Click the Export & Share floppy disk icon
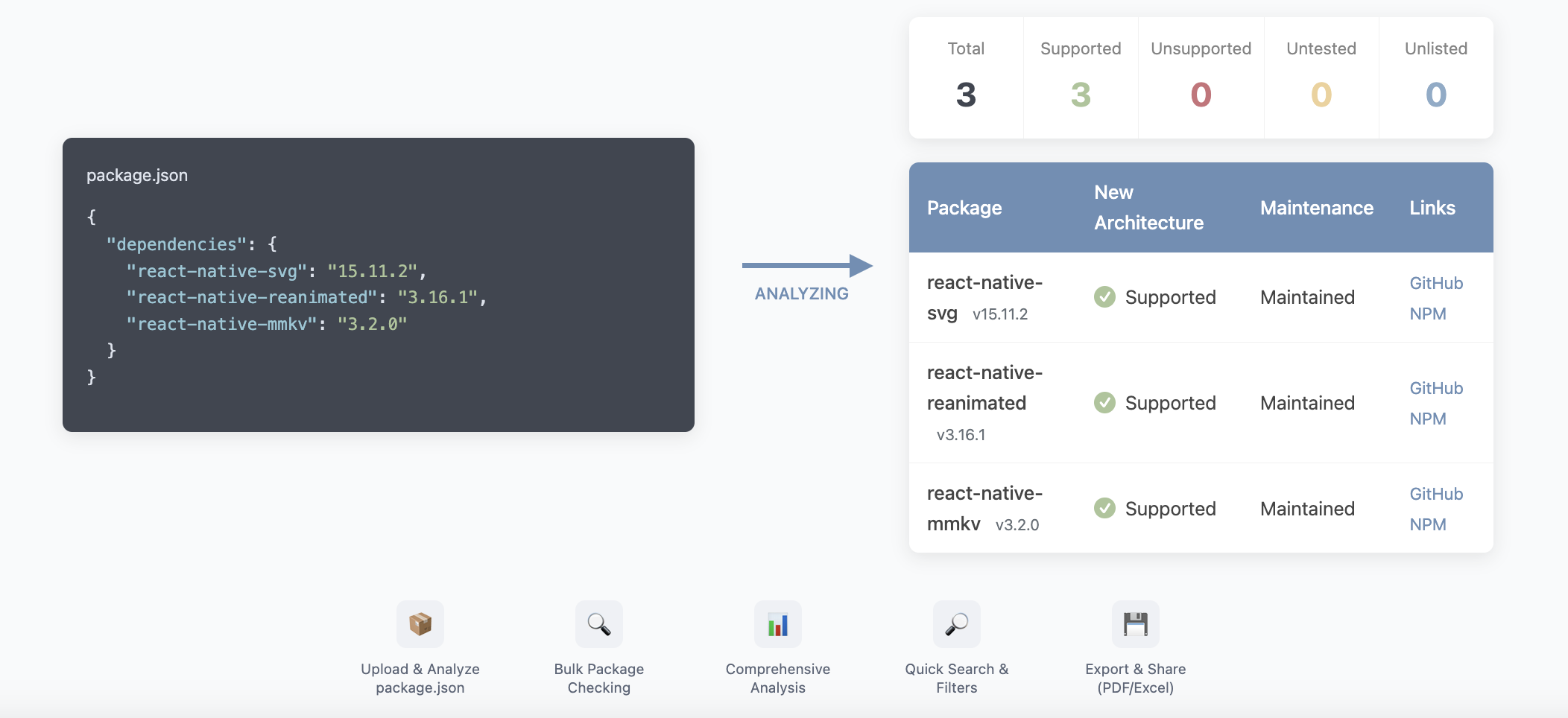1568x718 pixels. point(1135,624)
